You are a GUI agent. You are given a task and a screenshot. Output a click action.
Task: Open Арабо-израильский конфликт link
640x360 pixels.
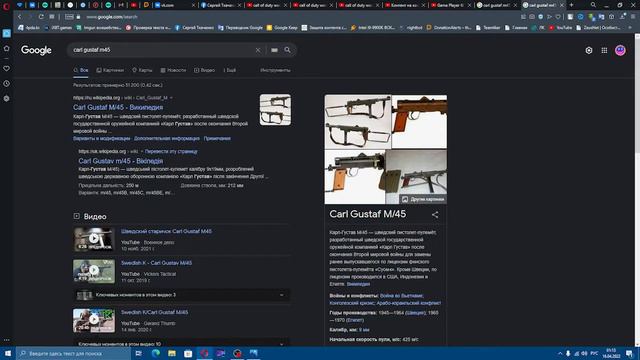click(409, 303)
